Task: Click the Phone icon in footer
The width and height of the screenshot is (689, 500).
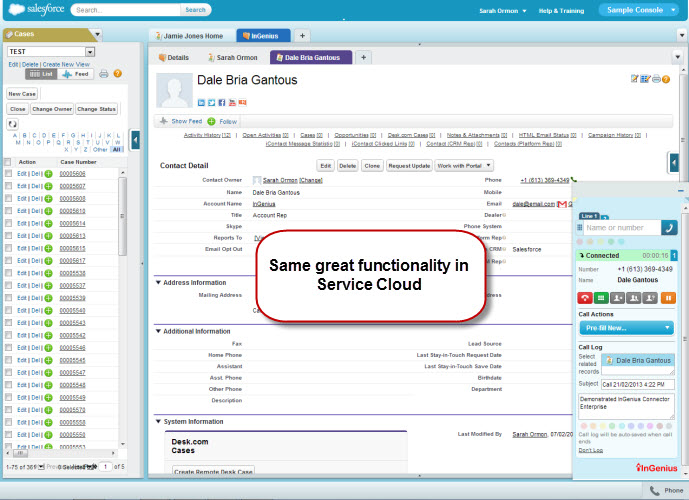Action: click(655, 491)
